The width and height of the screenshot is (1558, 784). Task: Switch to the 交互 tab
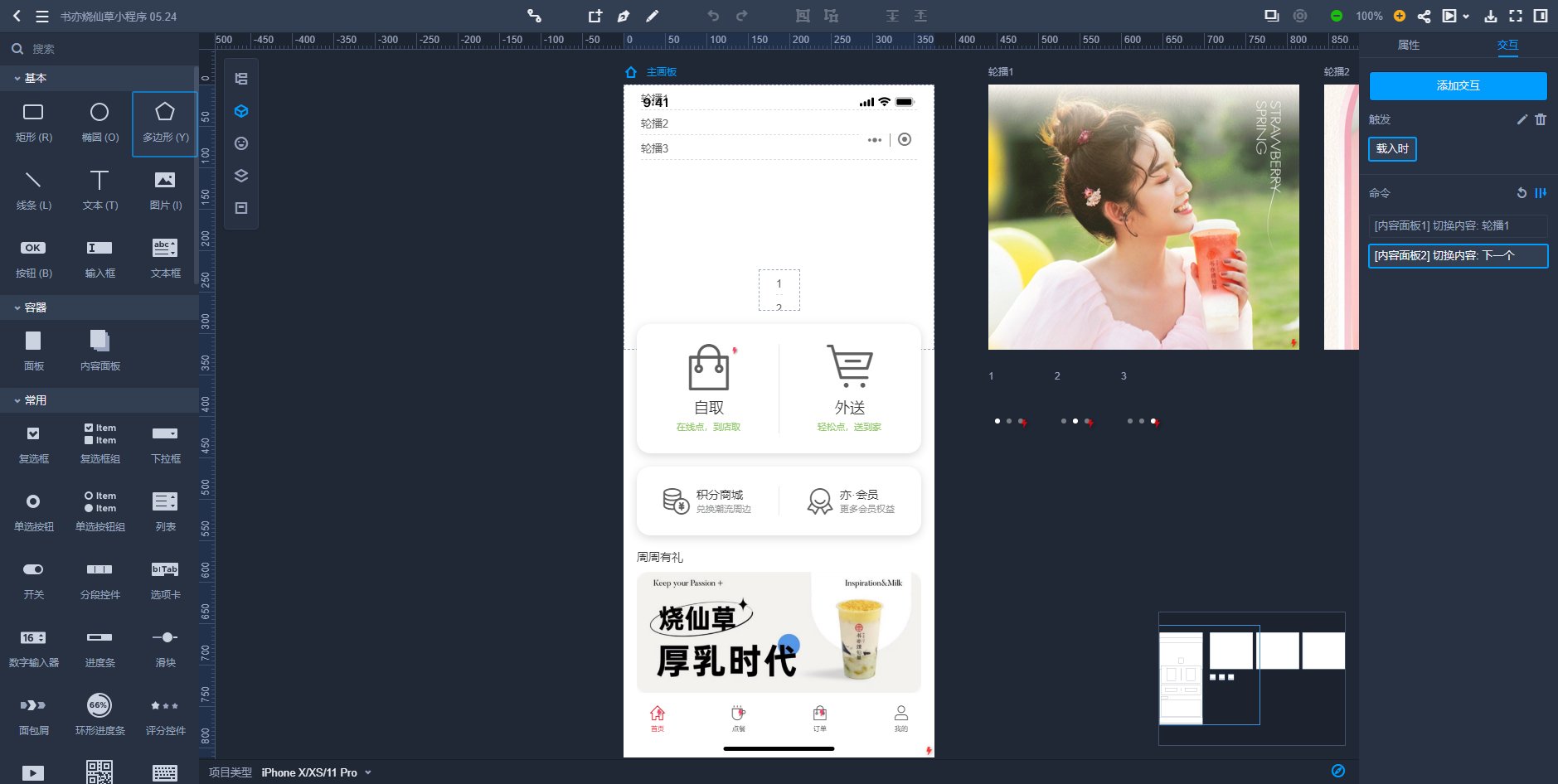pyautogui.click(x=1507, y=45)
